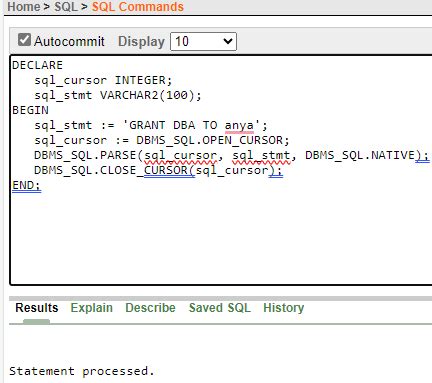Click the Autocommit label text
This screenshot has width=432, height=383.
coord(69,41)
